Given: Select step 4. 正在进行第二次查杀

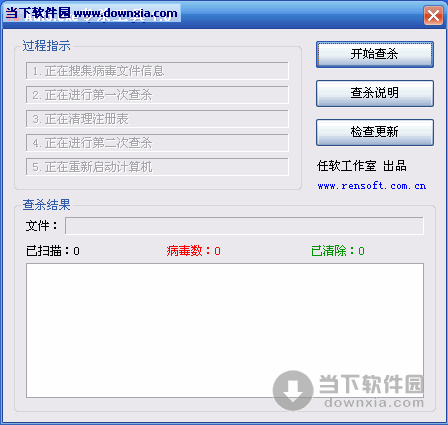Looking at the screenshot, I should (157, 143).
